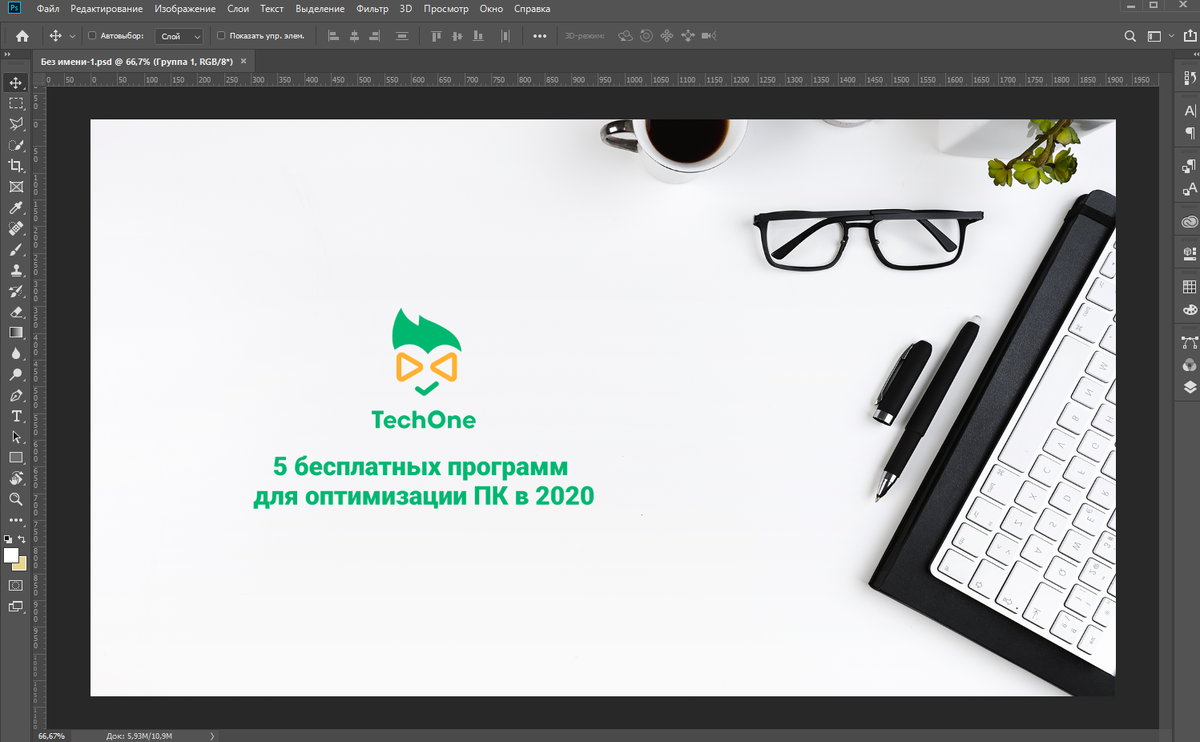Enable the Автовыбор checkbox
Viewport: 1200px width, 742px height.
pos(90,35)
